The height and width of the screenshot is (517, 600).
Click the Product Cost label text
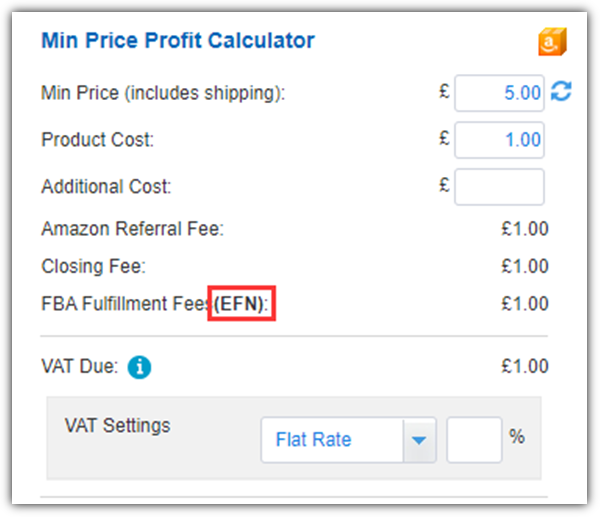coord(98,140)
